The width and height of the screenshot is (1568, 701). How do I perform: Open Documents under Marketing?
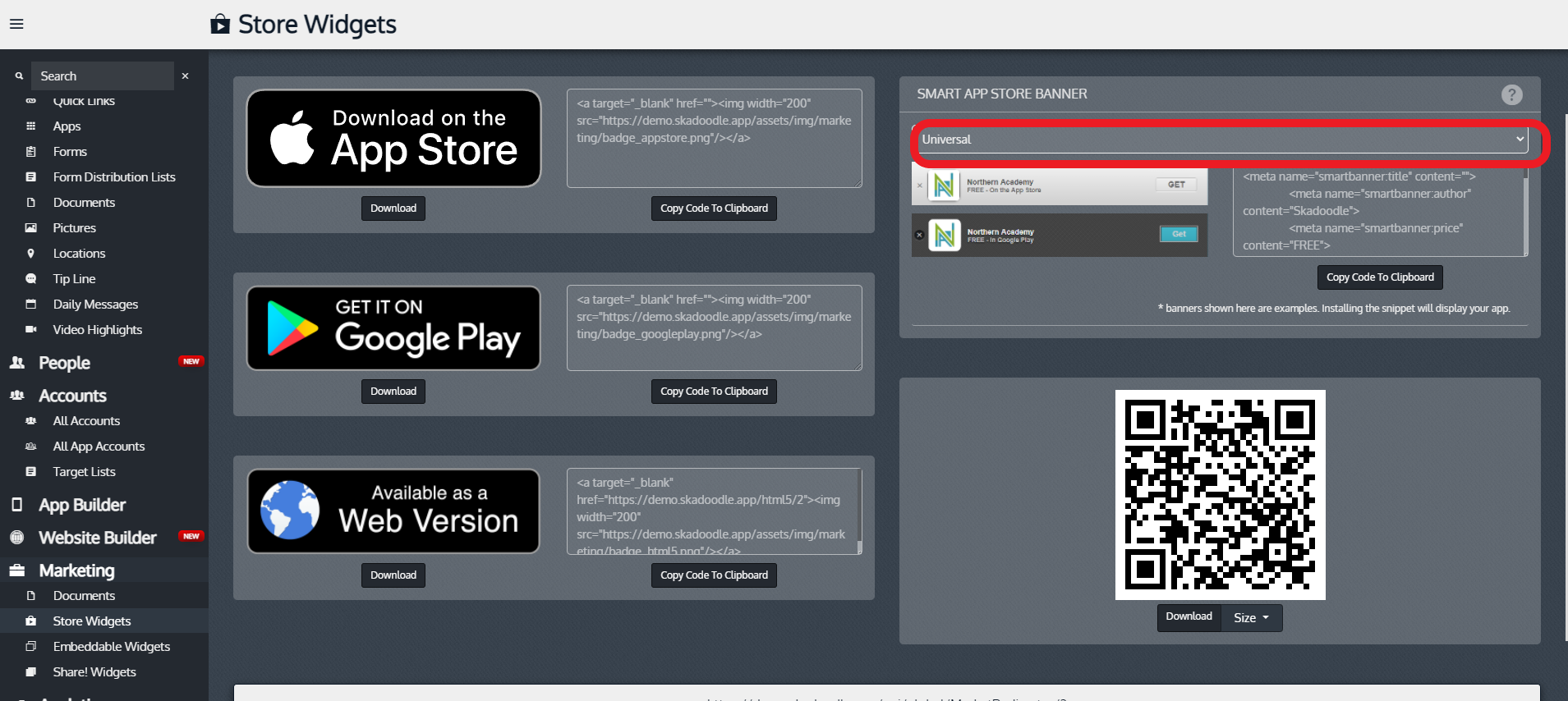coord(84,596)
